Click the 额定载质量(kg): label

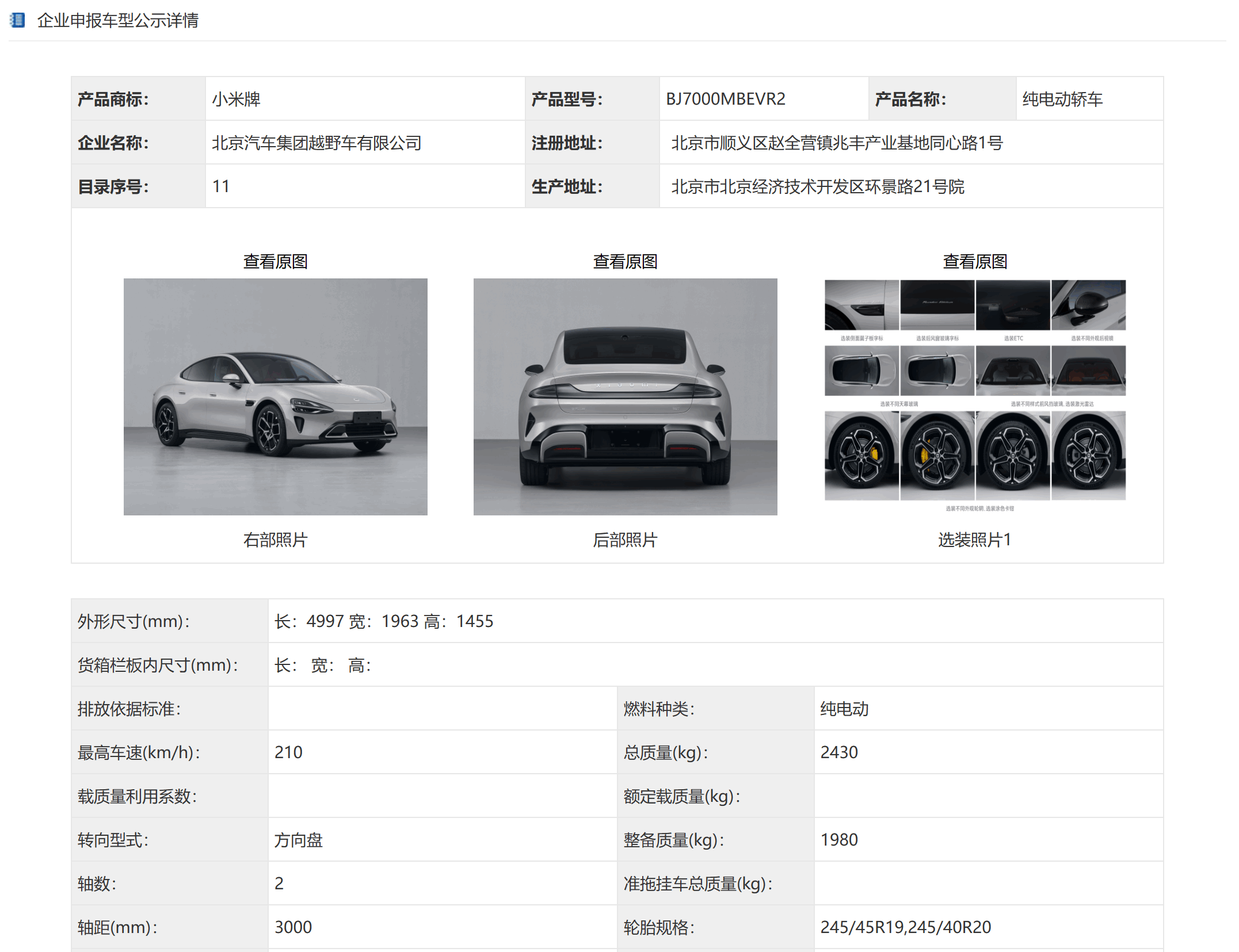pyautogui.click(x=682, y=796)
